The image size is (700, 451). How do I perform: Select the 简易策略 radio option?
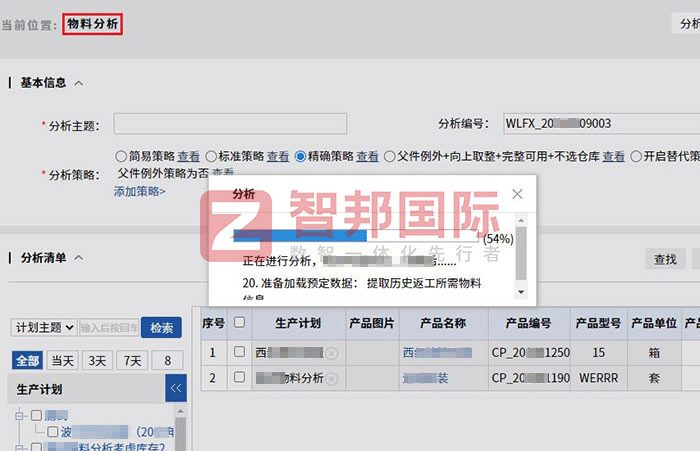(x=121, y=156)
